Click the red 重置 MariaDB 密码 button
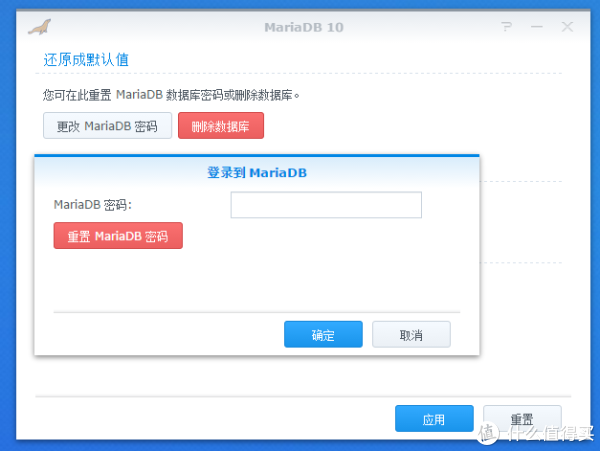Screen dimensions: 600x451 coord(118,236)
